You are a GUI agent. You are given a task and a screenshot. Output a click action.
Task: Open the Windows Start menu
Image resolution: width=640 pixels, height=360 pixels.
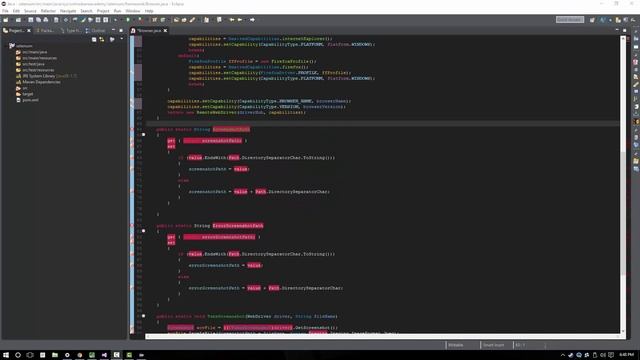pos(6,355)
